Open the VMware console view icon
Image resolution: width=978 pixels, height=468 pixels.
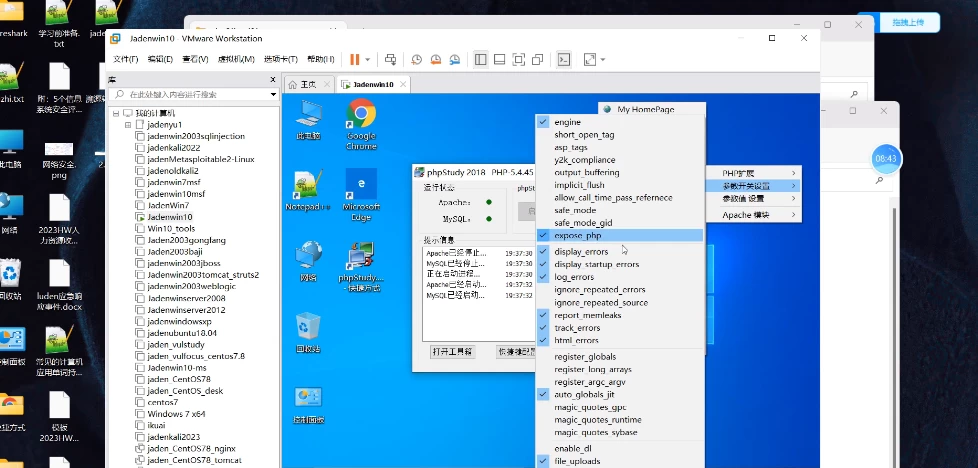(564, 60)
